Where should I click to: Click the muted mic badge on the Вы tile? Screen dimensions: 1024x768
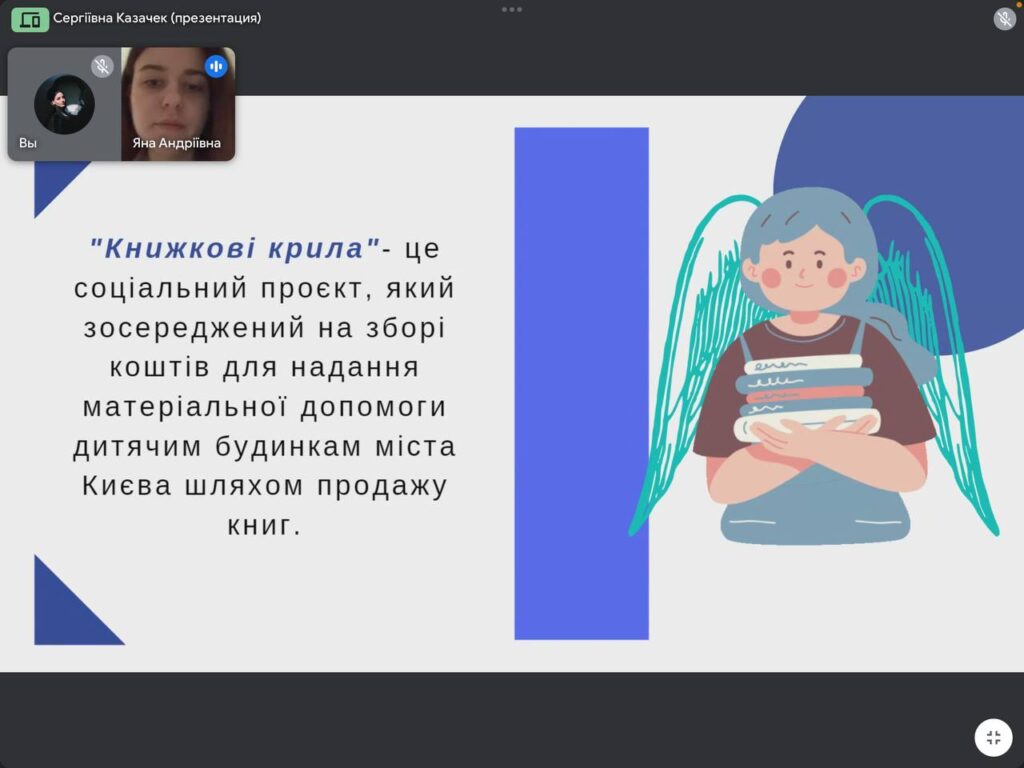coord(102,66)
